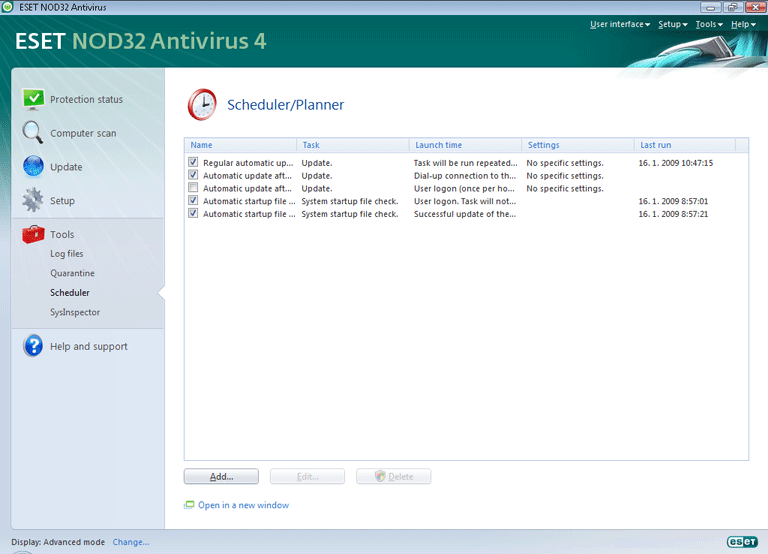Sort by Settings column header
The image size is (768, 554).
click(x=578, y=145)
